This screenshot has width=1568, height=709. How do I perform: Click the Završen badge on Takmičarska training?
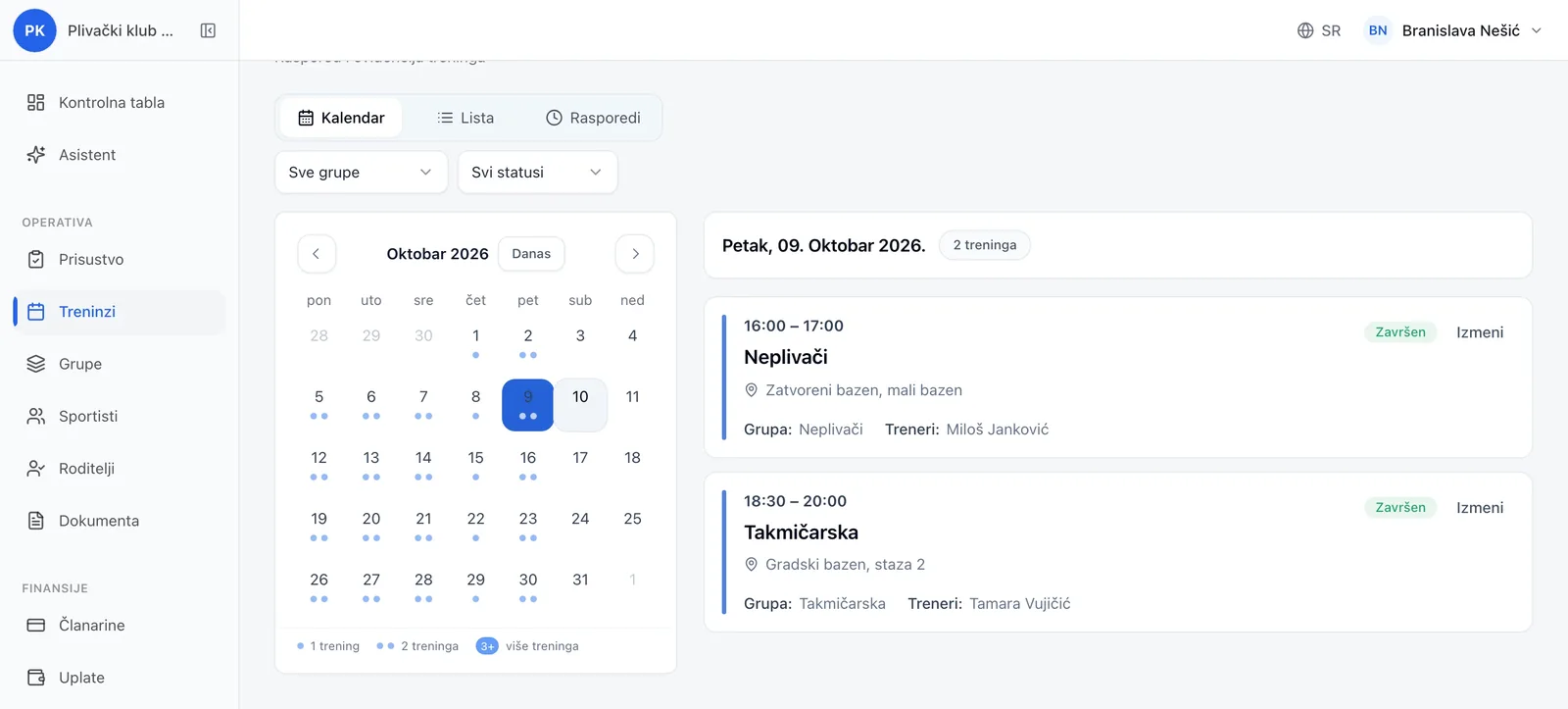click(1400, 508)
